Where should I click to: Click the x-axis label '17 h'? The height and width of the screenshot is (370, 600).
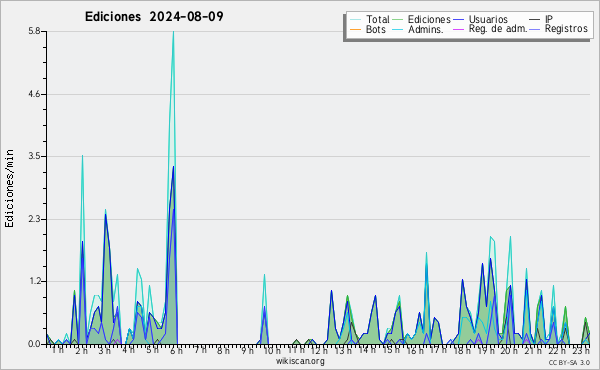coord(438,350)
